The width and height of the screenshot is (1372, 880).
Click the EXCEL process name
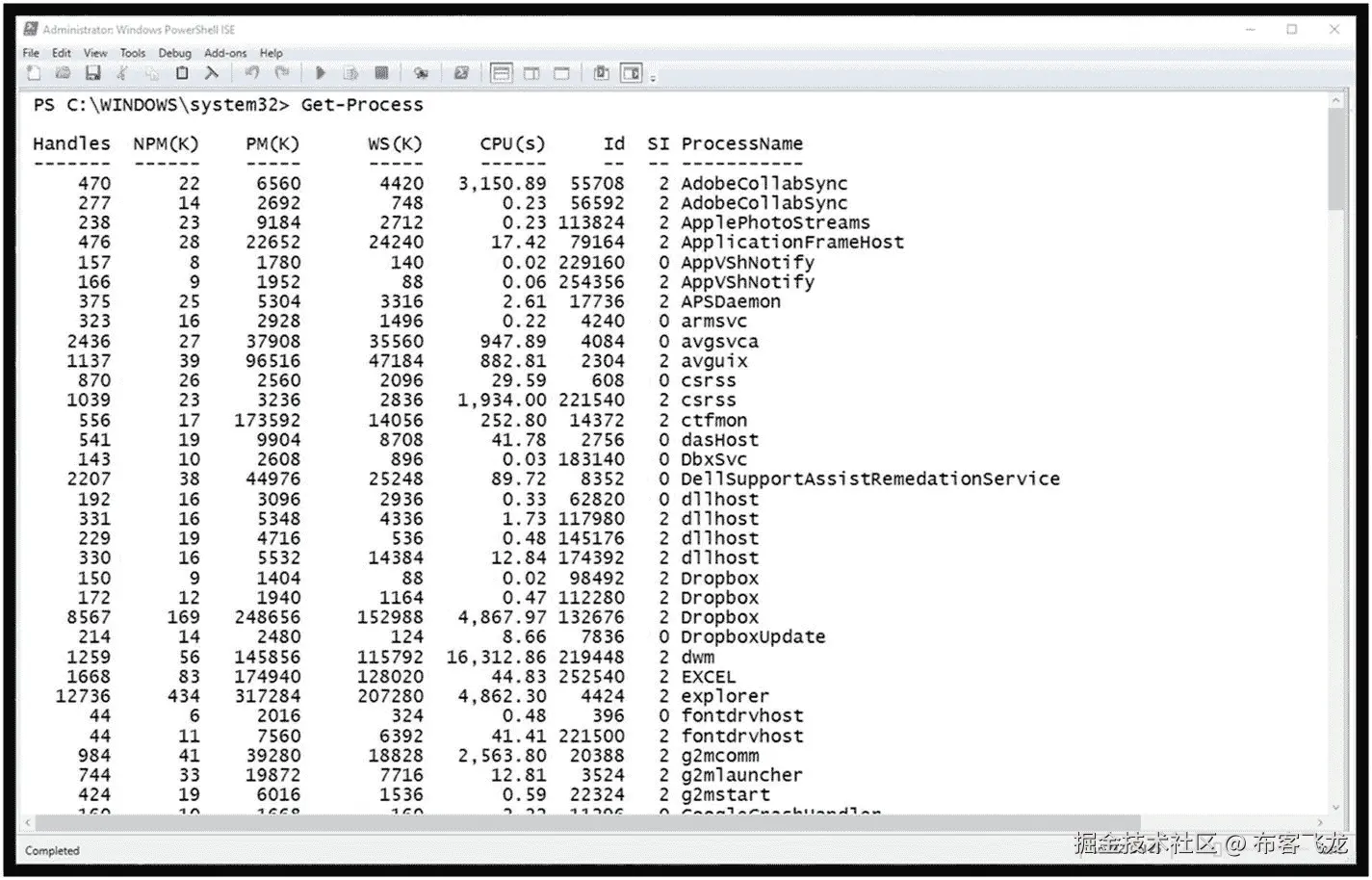pyautogui.click(x=708, y=677)
